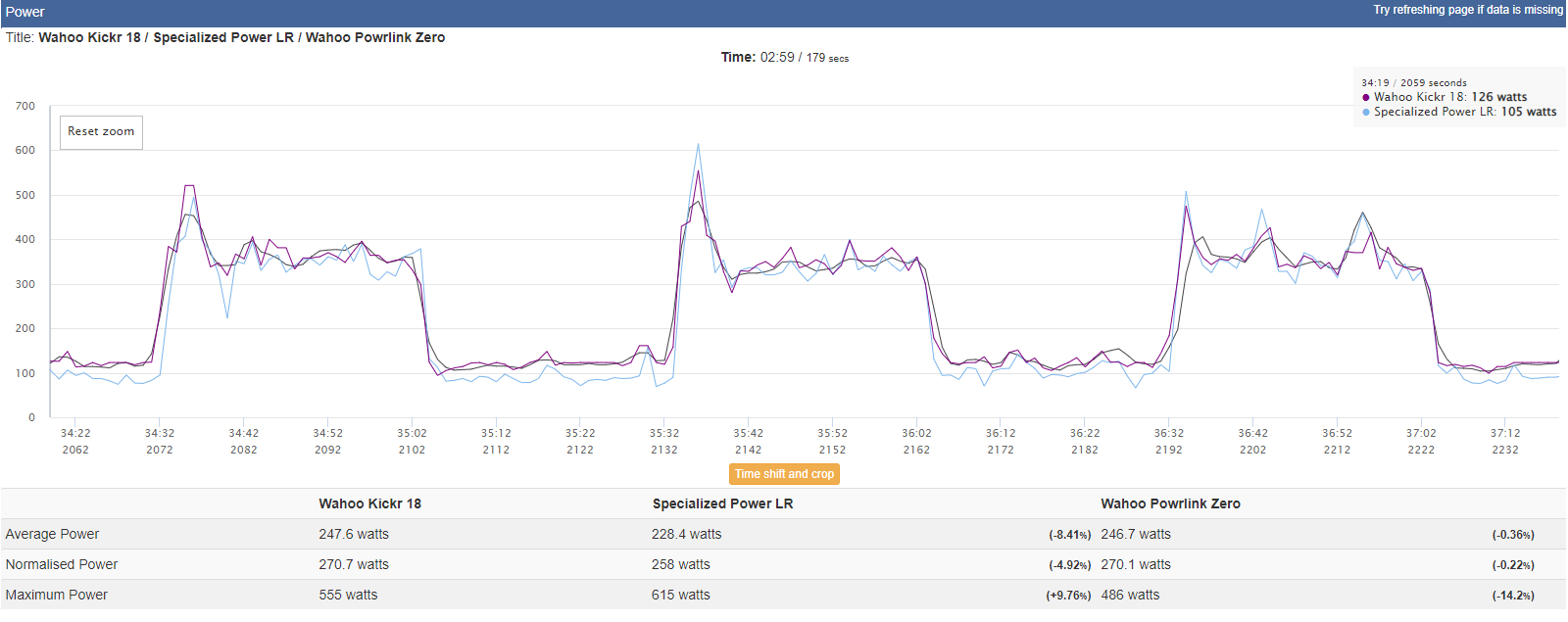Click the chart title Wahoo Kickr 18 text
The height and width of the screenshot is (622, 1568).
[89, 37]
